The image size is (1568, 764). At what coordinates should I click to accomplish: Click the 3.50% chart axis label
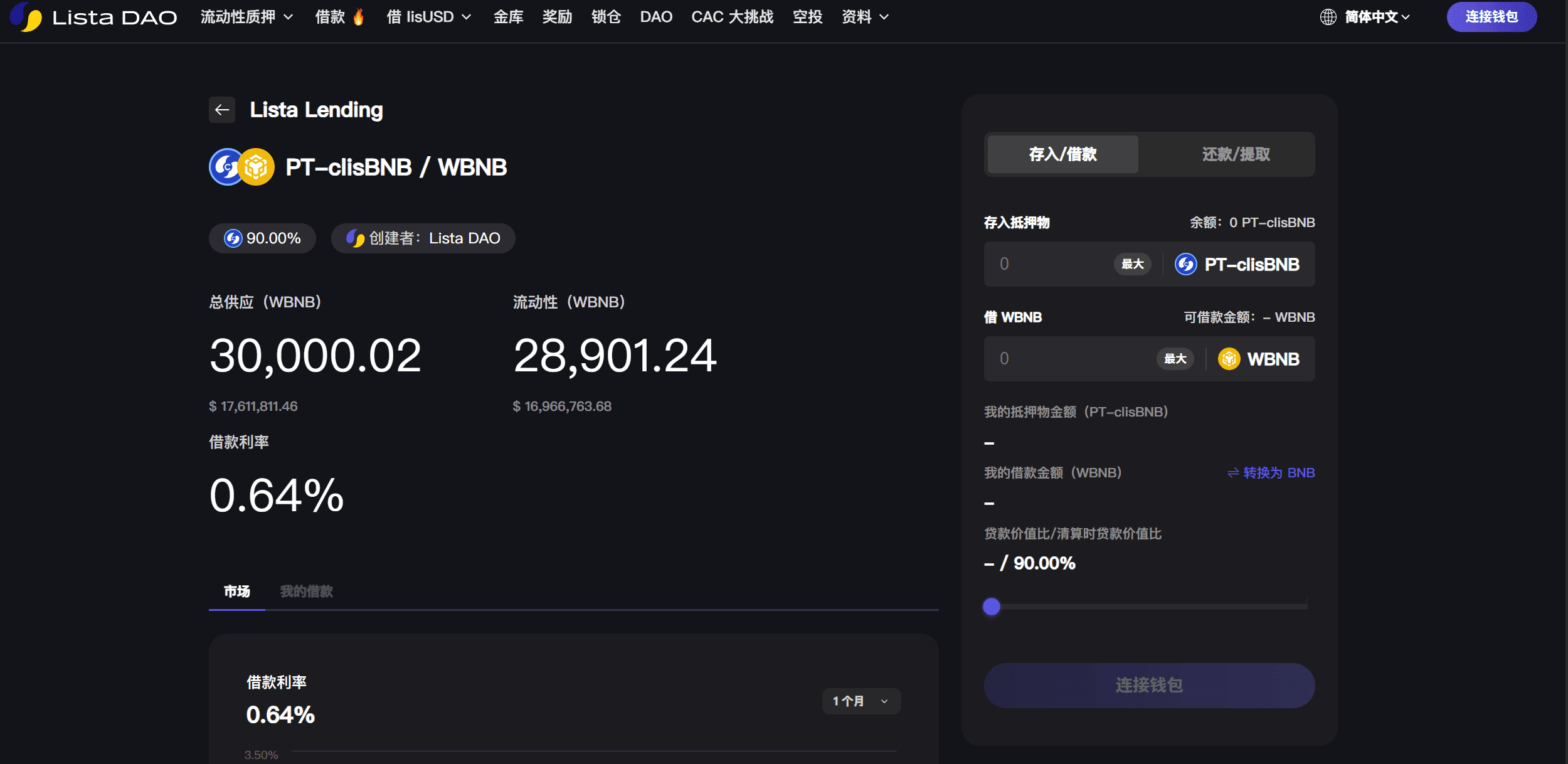tap(261, 755)
